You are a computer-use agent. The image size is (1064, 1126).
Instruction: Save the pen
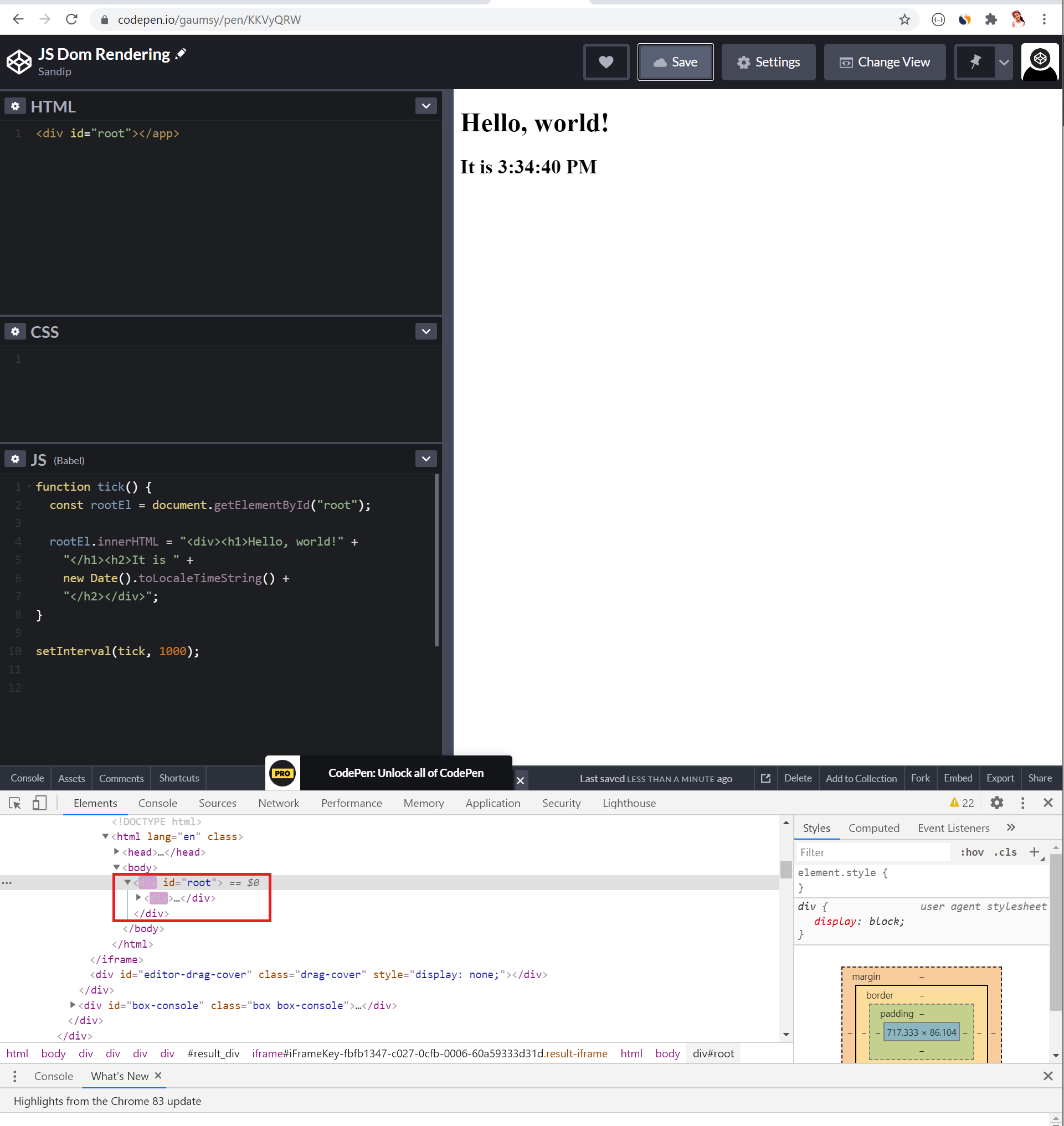pos(675,62)
